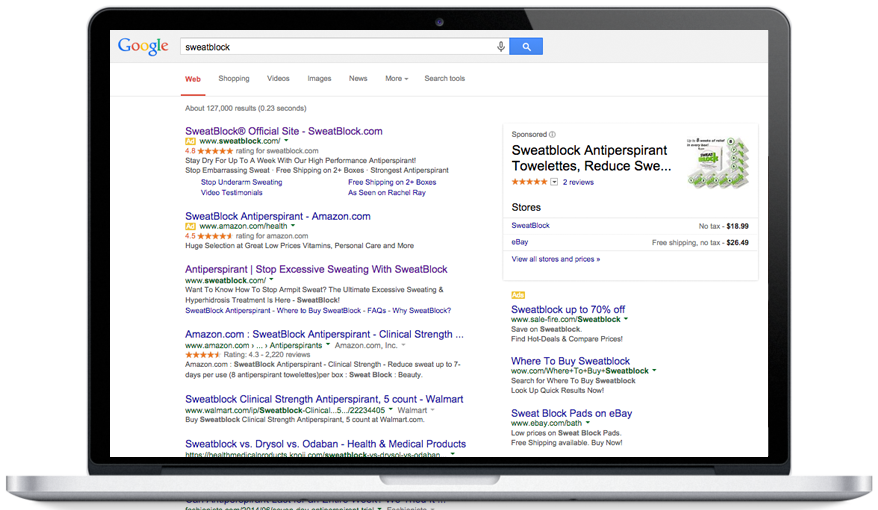Image resolution: width=878 pixels, height=510 pixels.
Task: Open As Seen on Rachel Ray sitelink
Action: pyautogui.click(x=387, y=193)
